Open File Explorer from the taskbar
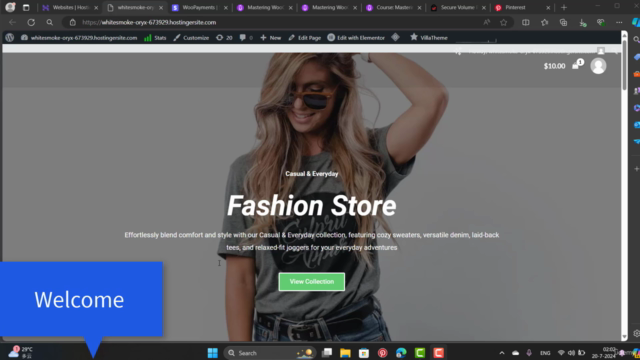The width and height of the screenshot is (640, 360). [x=345, y=353]
